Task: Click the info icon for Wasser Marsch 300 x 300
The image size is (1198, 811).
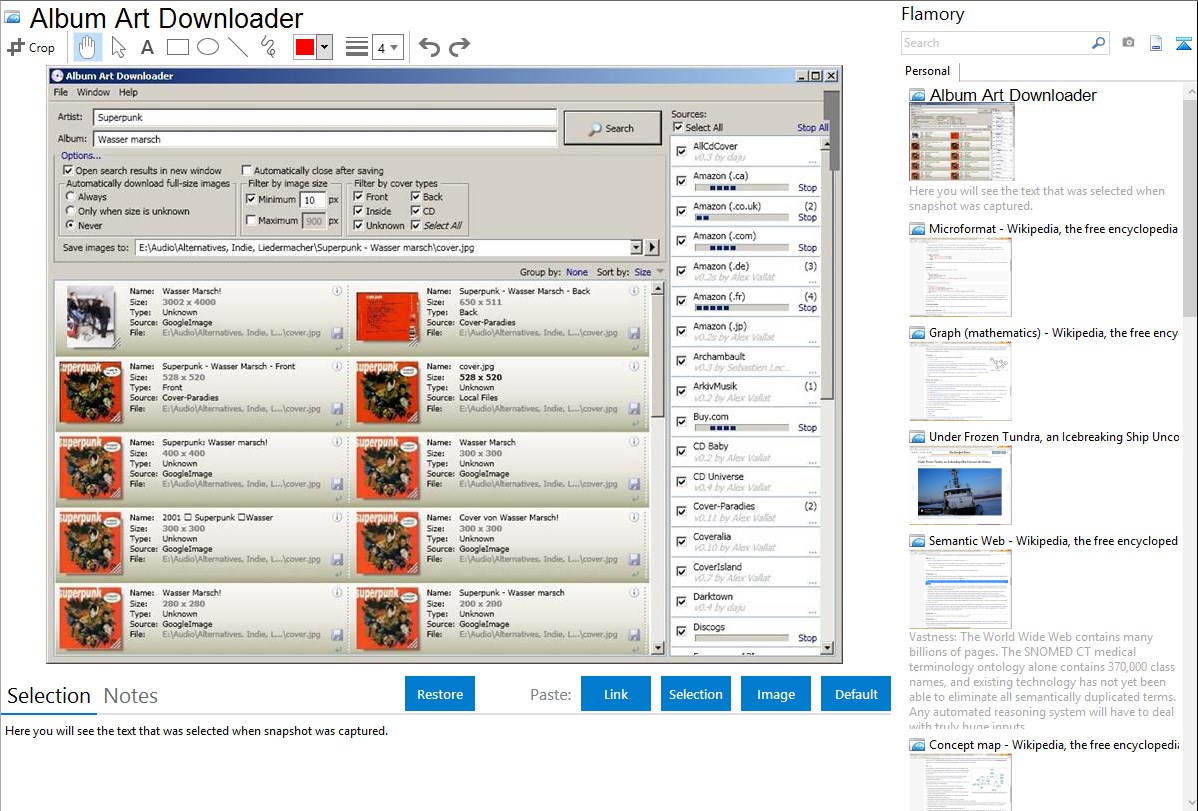Action: pyautogui.click(x=634, y=442)
